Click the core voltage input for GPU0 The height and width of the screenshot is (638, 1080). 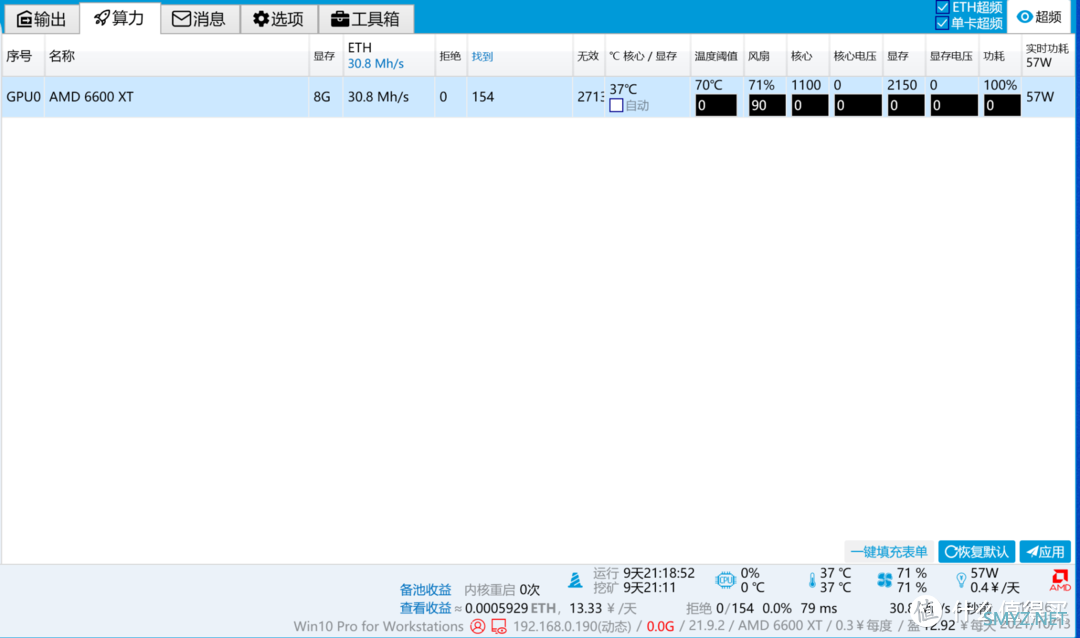coord(858,105)
